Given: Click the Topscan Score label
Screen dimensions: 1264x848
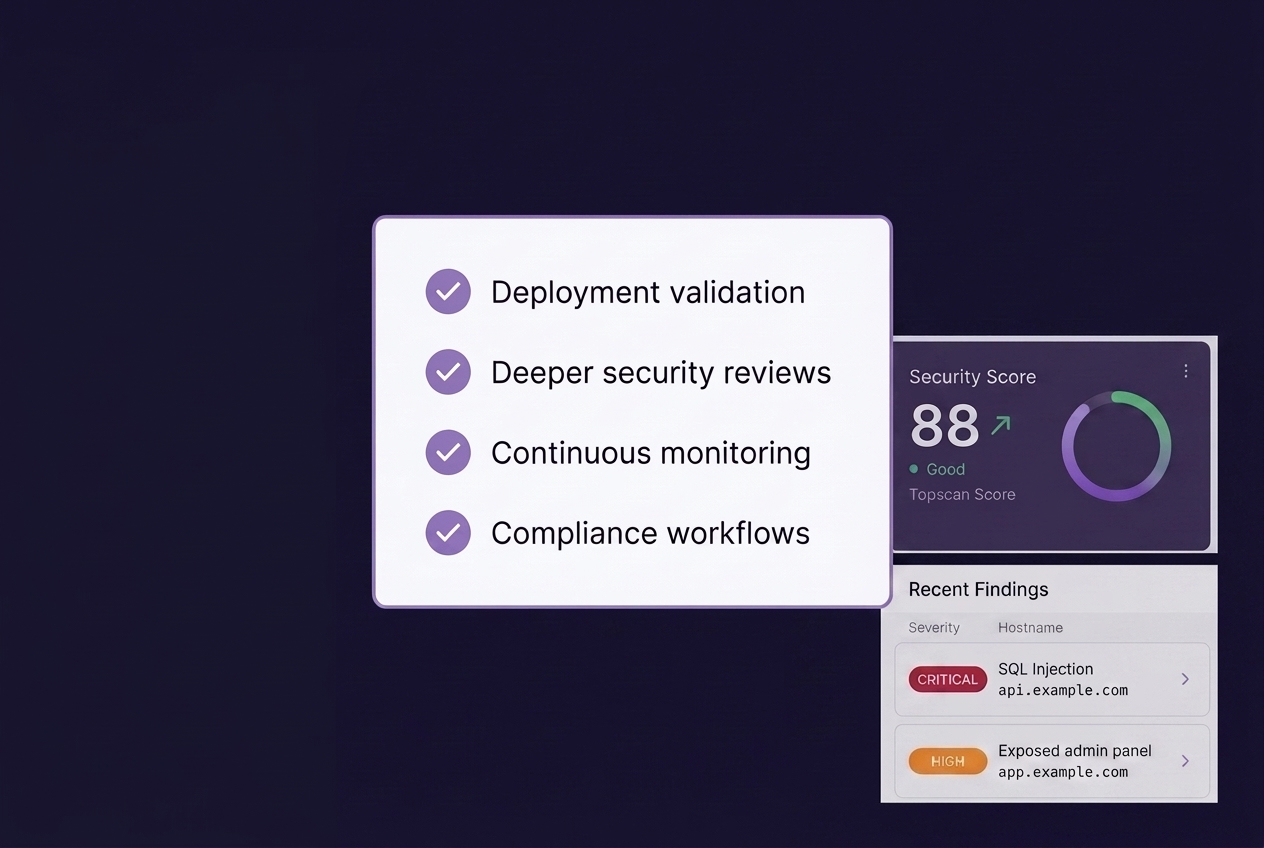Looking at the screenshot, I should pos(962,494).
